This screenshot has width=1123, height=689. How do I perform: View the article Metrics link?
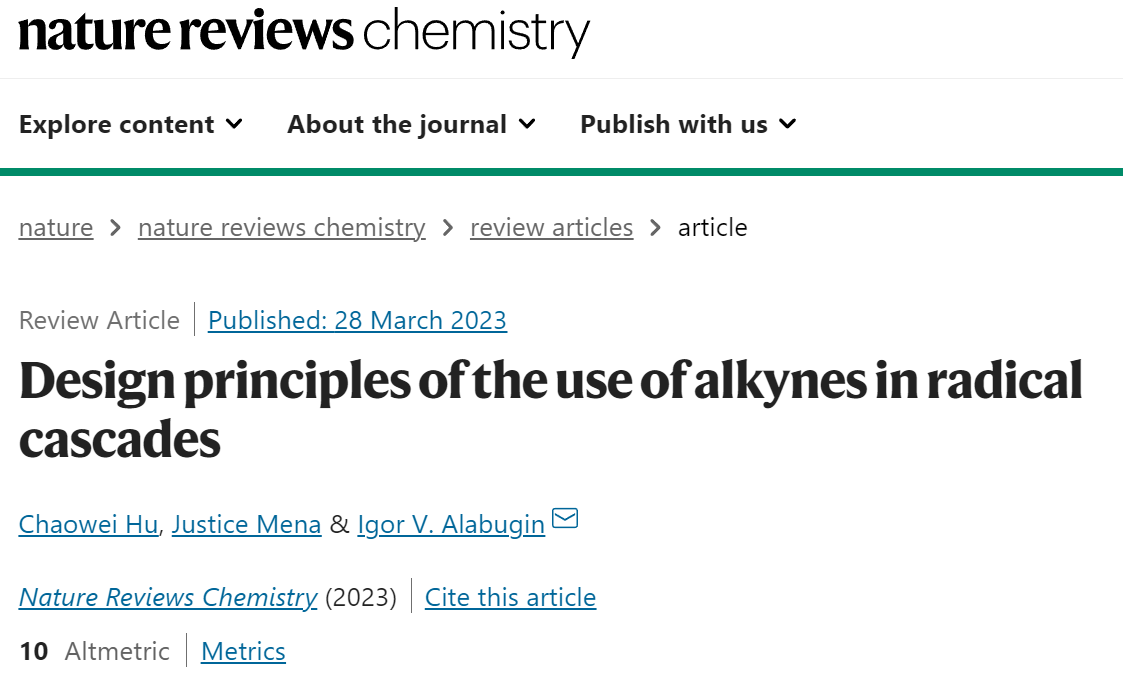click(x=244, y=651)
